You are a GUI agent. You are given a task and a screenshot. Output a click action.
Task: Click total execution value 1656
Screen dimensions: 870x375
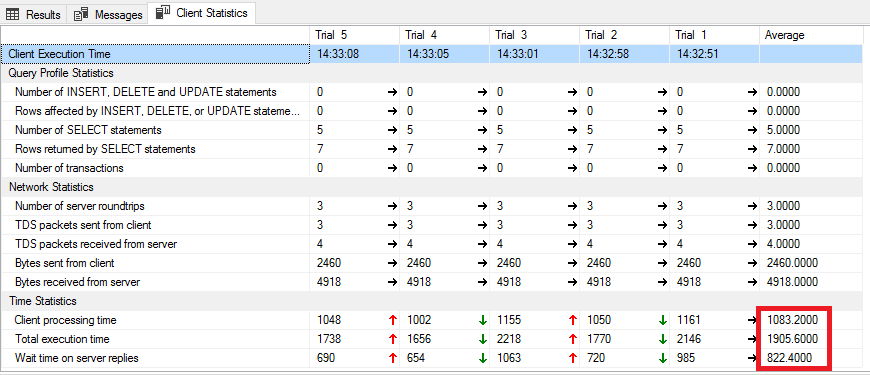click(x=419, y=339)
